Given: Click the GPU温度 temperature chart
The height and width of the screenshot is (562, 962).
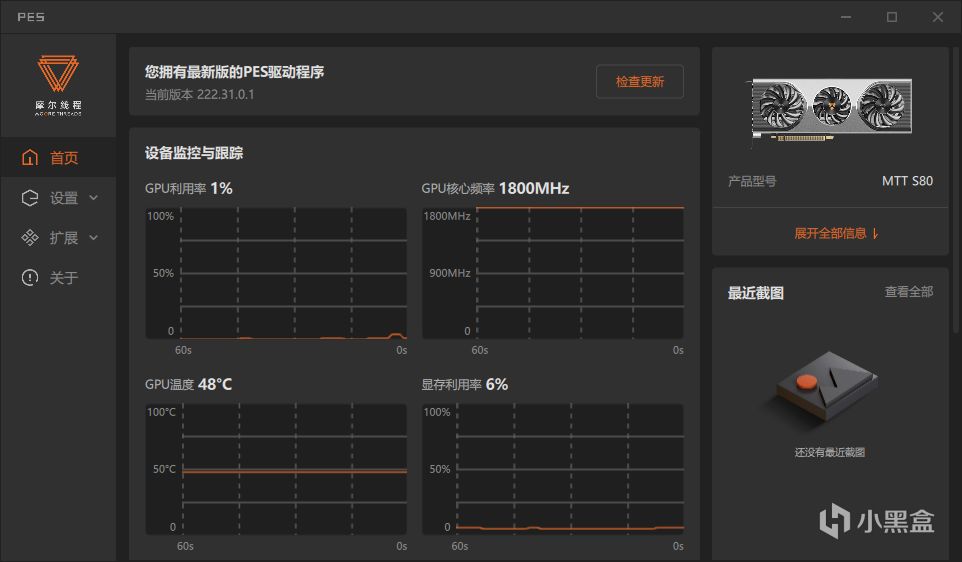Looking at the screenshot, I should point(276,469).
